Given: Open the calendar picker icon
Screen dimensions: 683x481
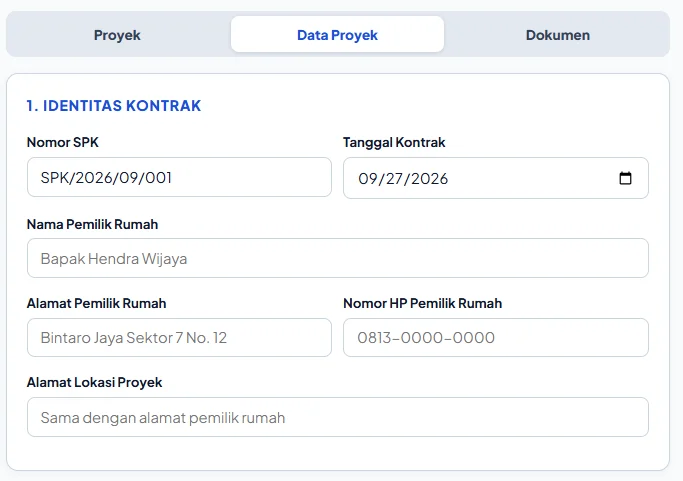Looking at the screenshot, I should (x=625, y=178).
